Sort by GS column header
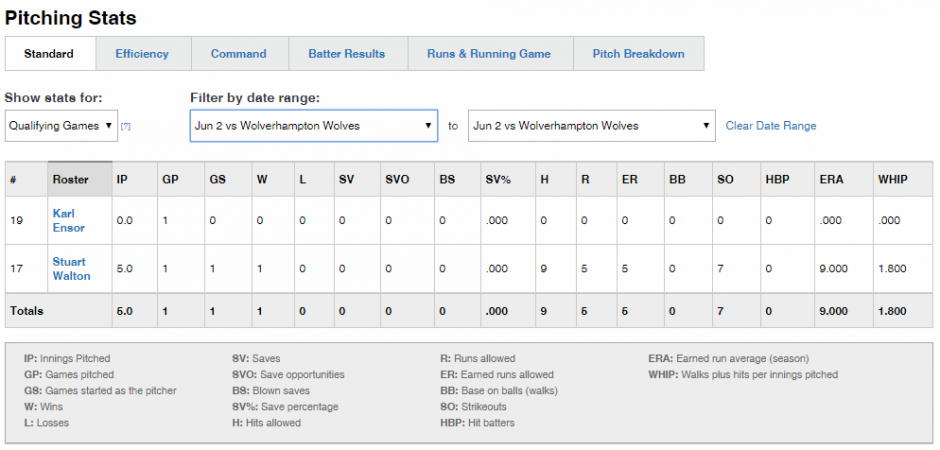 coord(228,179)
